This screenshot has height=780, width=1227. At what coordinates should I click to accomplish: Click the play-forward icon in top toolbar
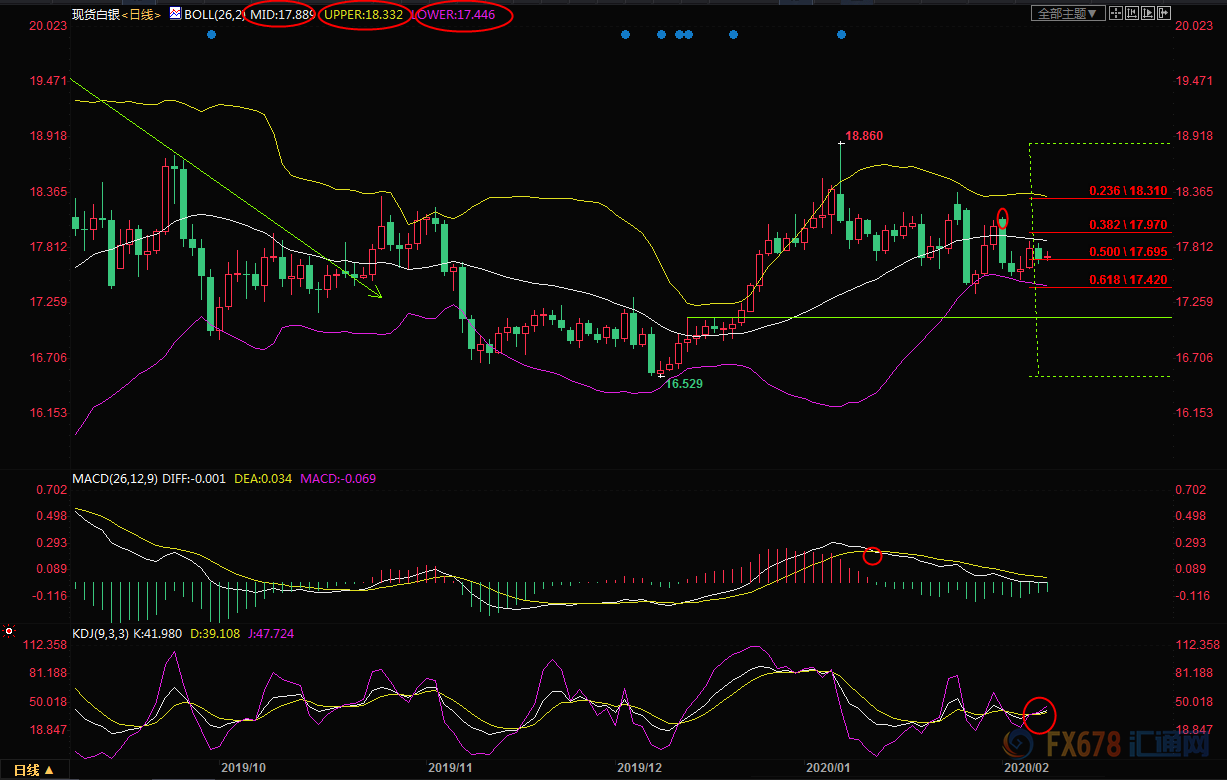(1148, 13)
